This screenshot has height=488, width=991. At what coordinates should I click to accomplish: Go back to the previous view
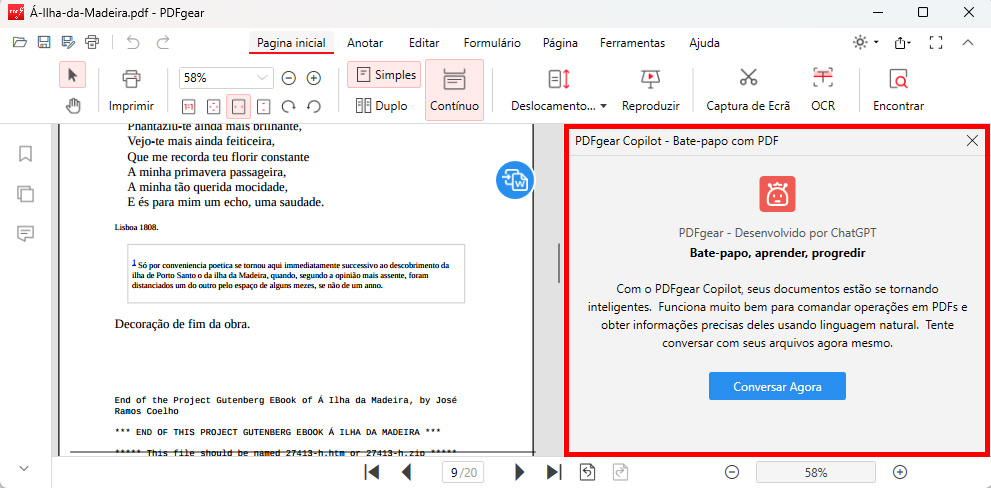[587, 472]
